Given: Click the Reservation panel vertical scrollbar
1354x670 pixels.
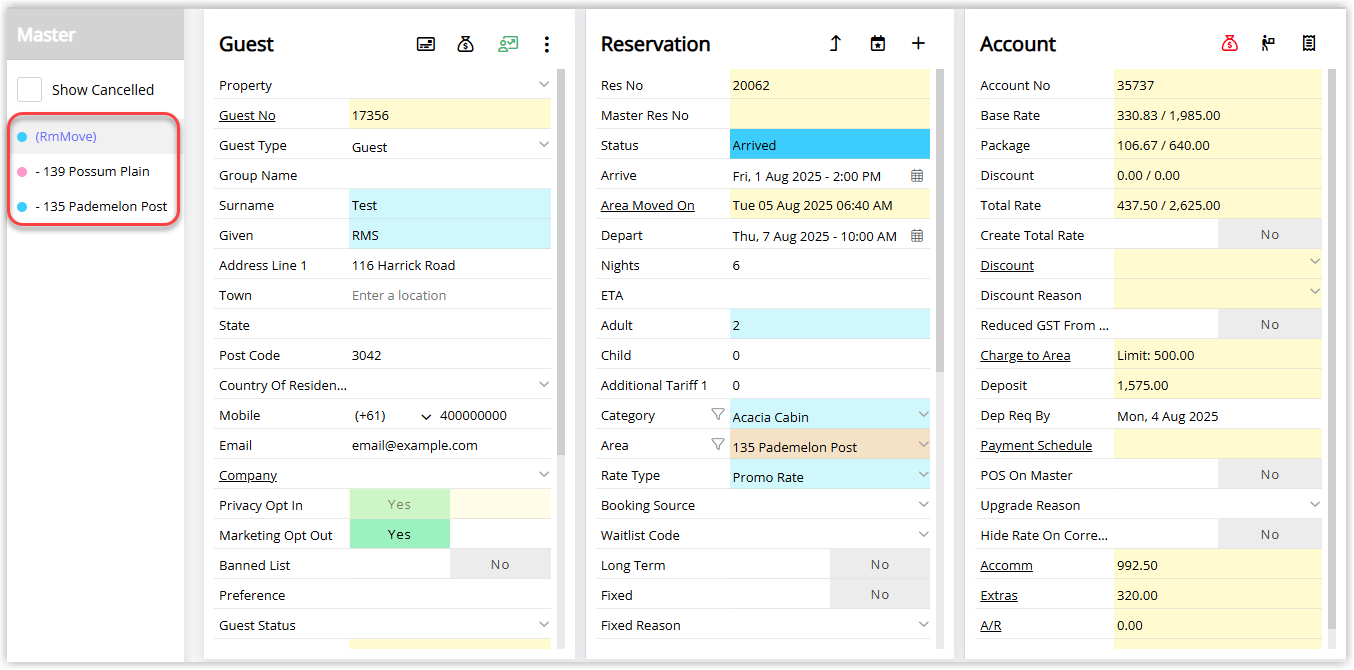Looking at the screenshot, I should click(939, 220).
